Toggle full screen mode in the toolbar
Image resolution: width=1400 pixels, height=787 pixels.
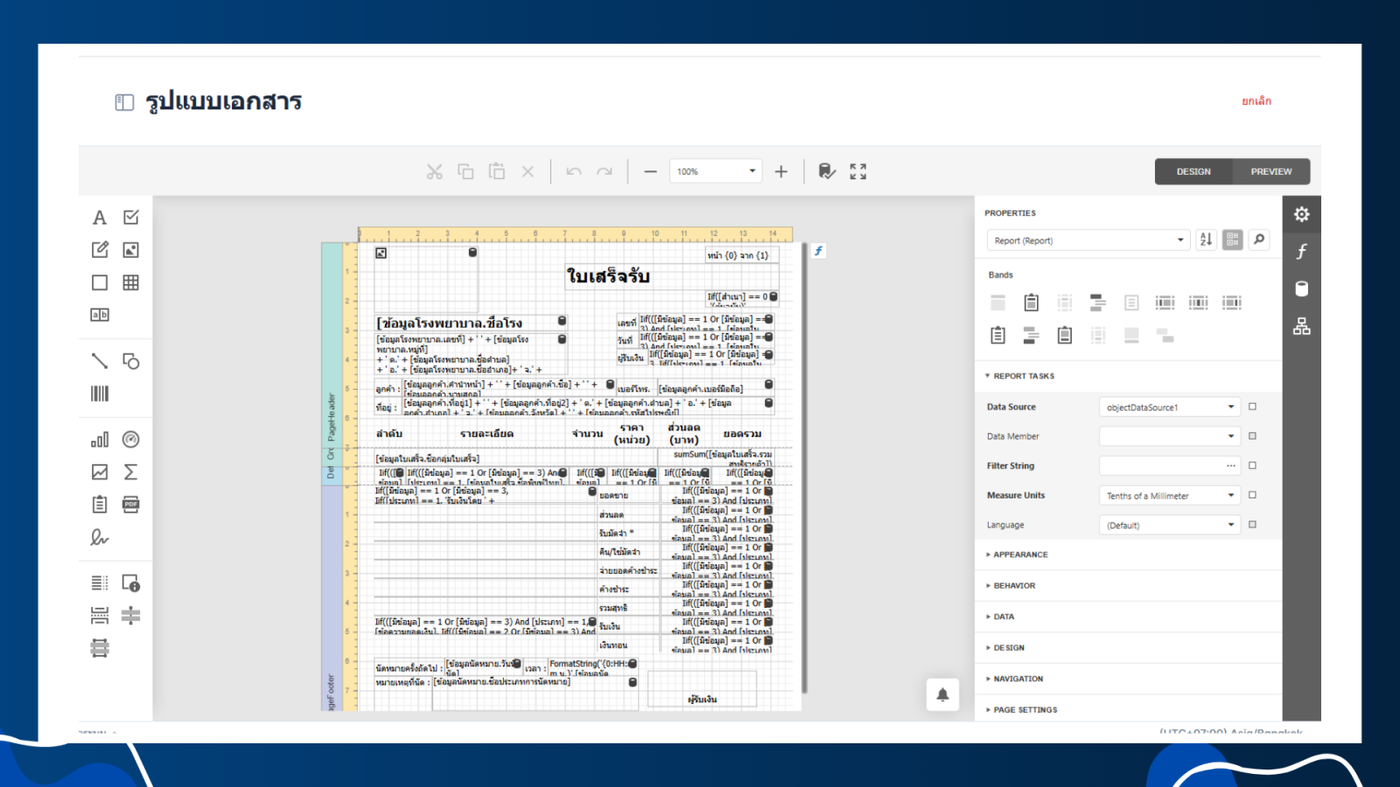point(858,172)
